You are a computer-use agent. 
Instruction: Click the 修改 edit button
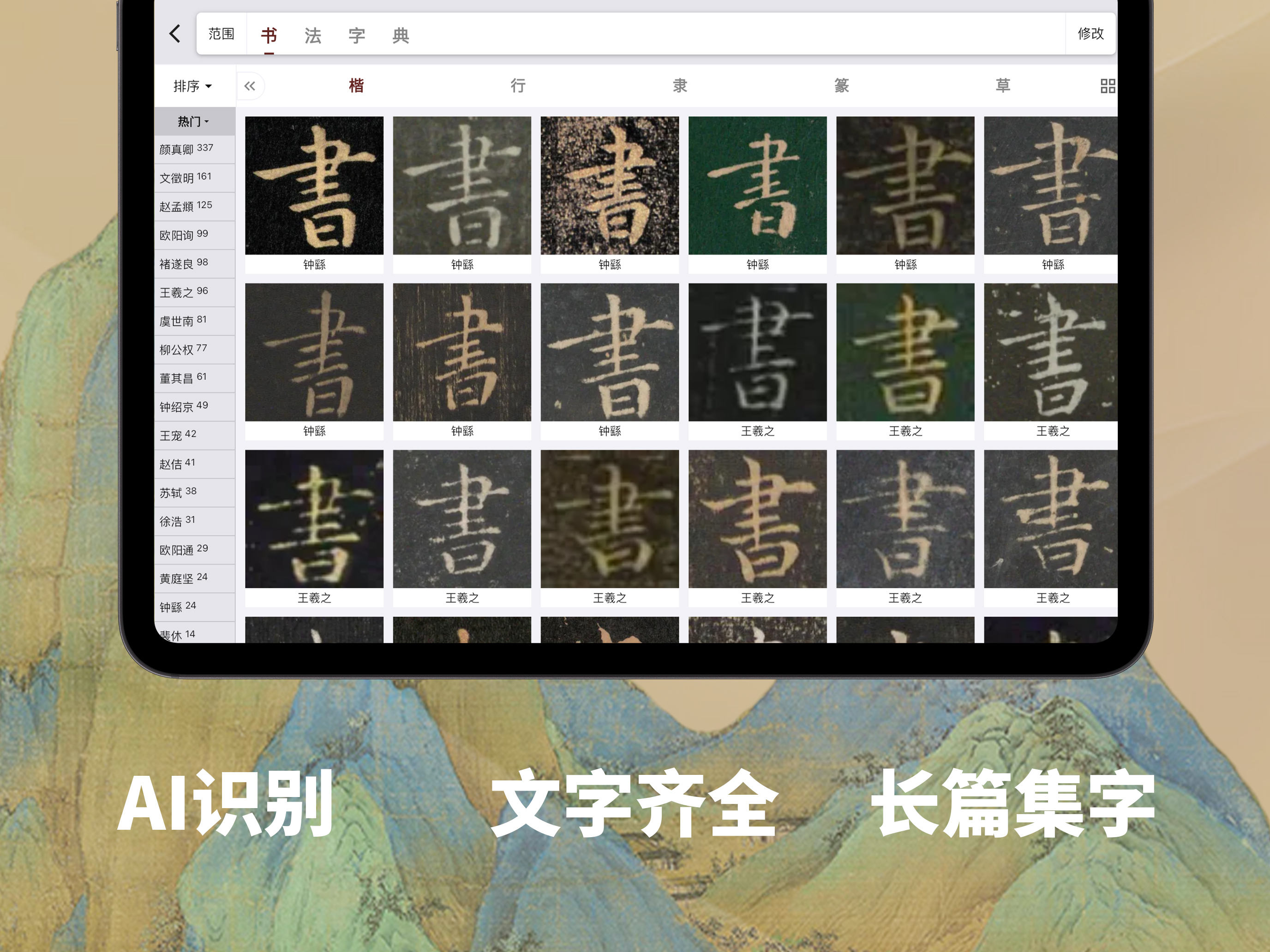pos(1090,34)
